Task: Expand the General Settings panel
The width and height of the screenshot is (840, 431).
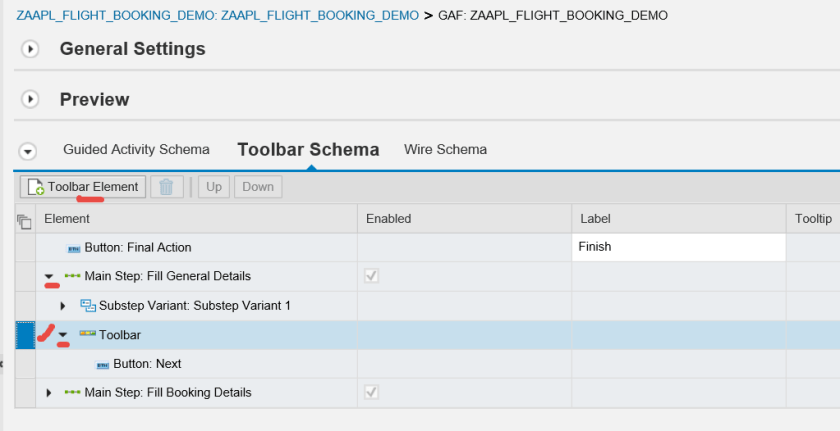Action: click(x=30, y=49)
